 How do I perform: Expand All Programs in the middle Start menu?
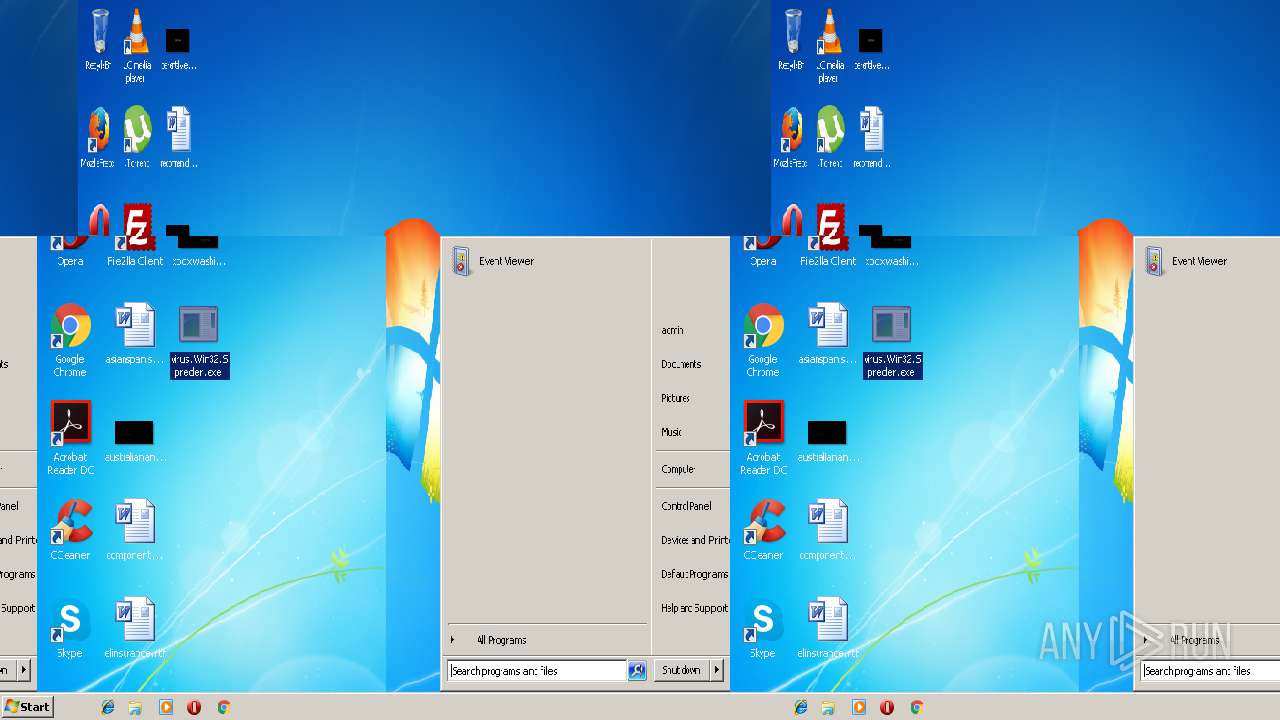click(500, 640)
